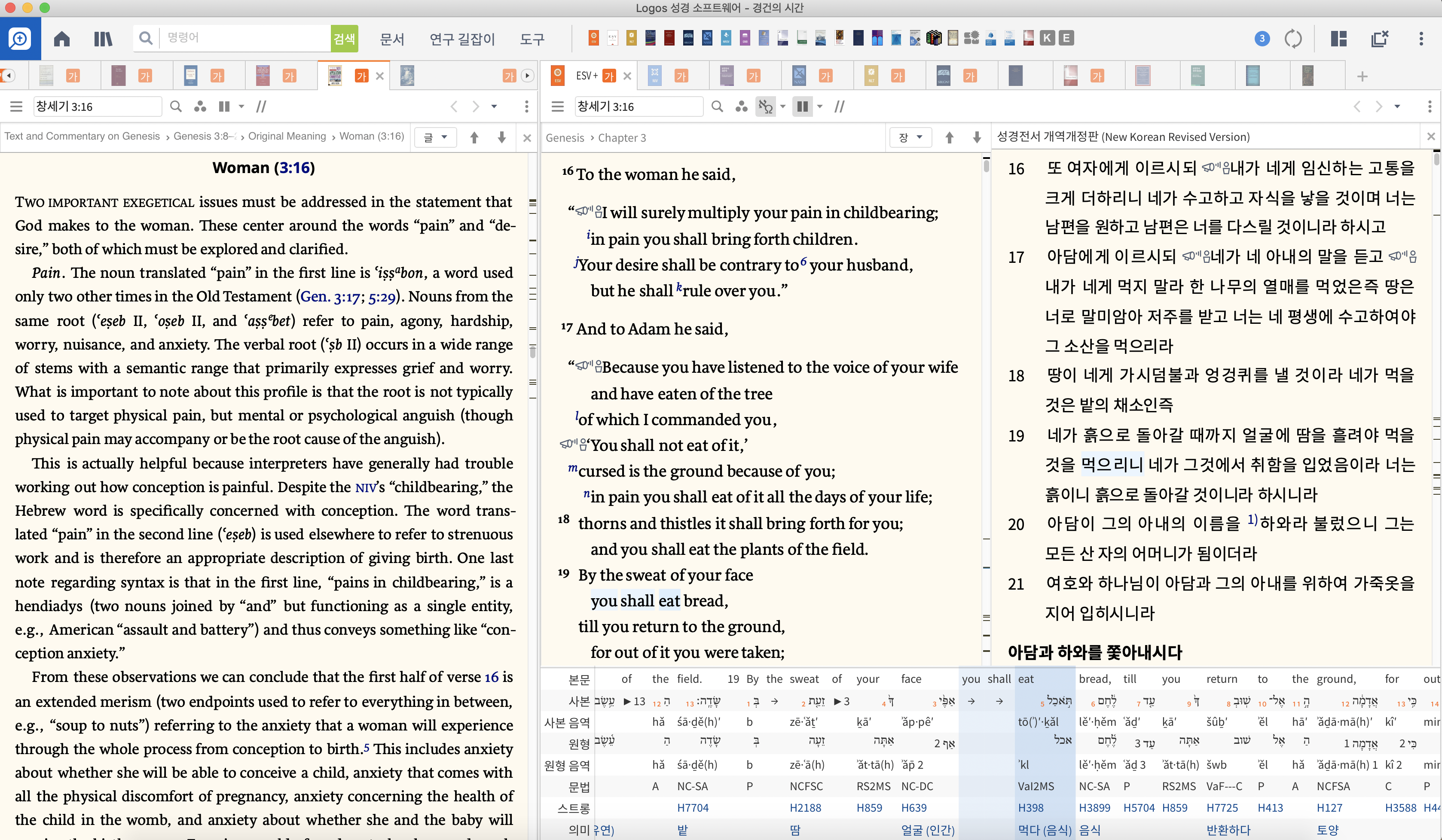Open the Library icon in the top toolbar
1442x840 pixels.
103,39
